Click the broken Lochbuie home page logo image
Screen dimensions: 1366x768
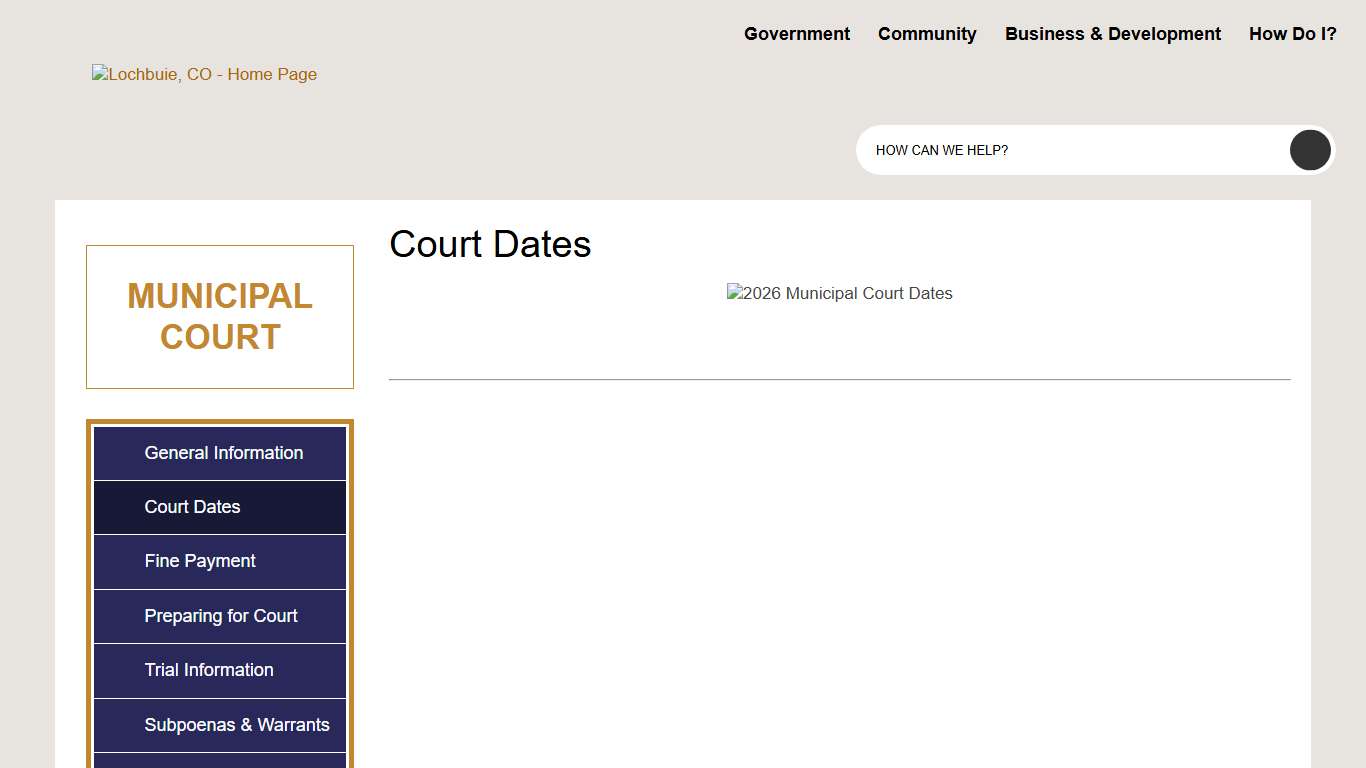(204, 73)
